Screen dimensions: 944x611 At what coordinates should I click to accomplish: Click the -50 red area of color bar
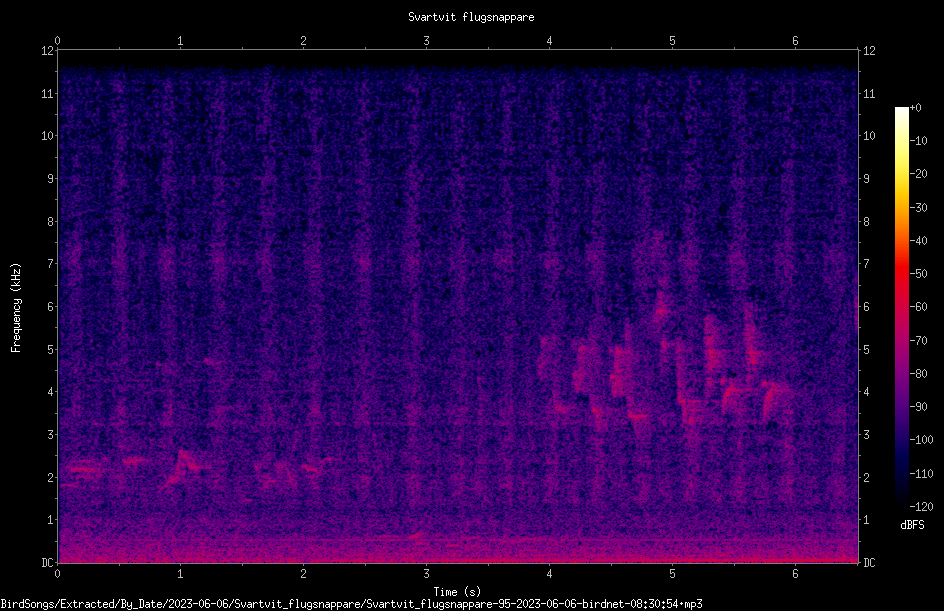901,274
